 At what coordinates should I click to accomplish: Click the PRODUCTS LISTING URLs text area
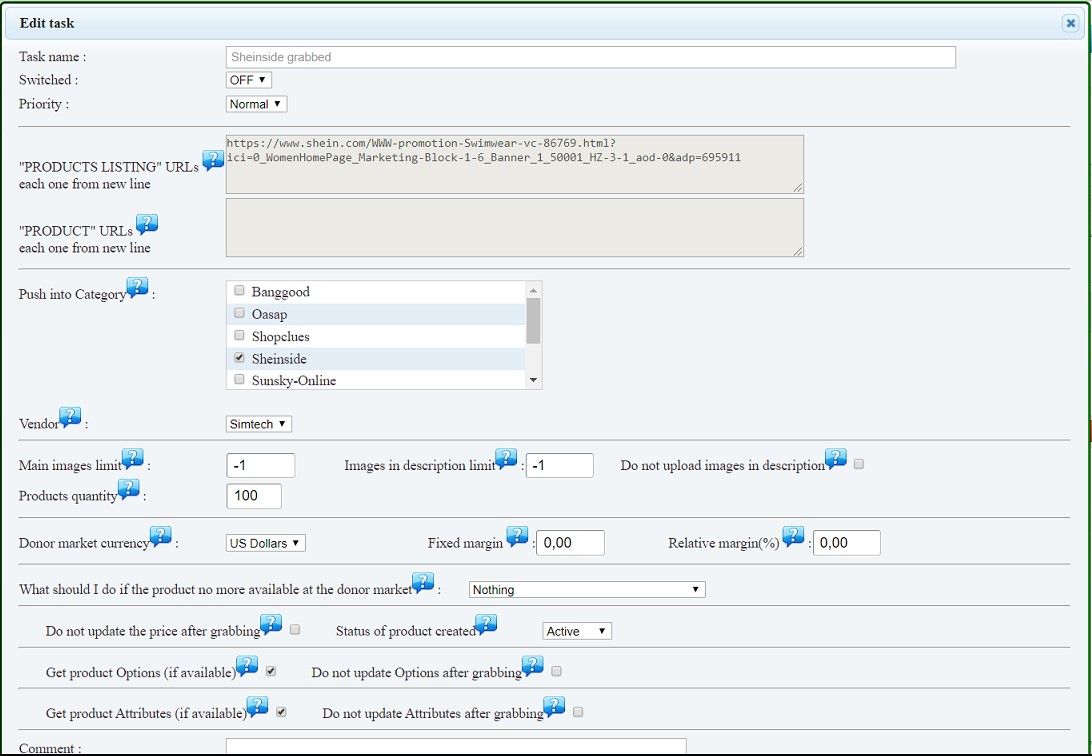coord(515,164)
